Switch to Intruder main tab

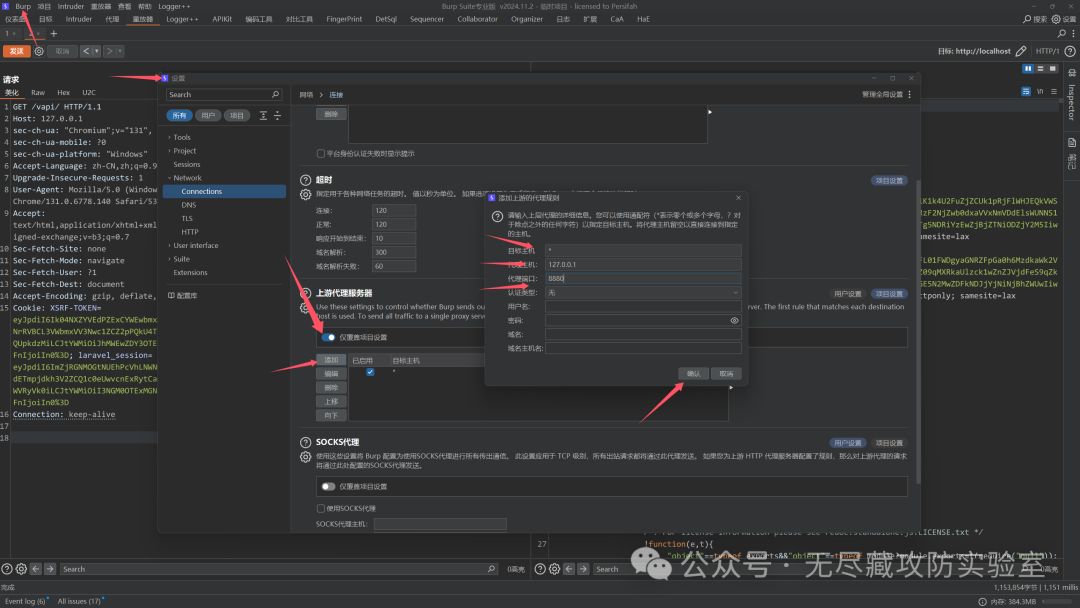pyautogui.click(x=79, y=19)
